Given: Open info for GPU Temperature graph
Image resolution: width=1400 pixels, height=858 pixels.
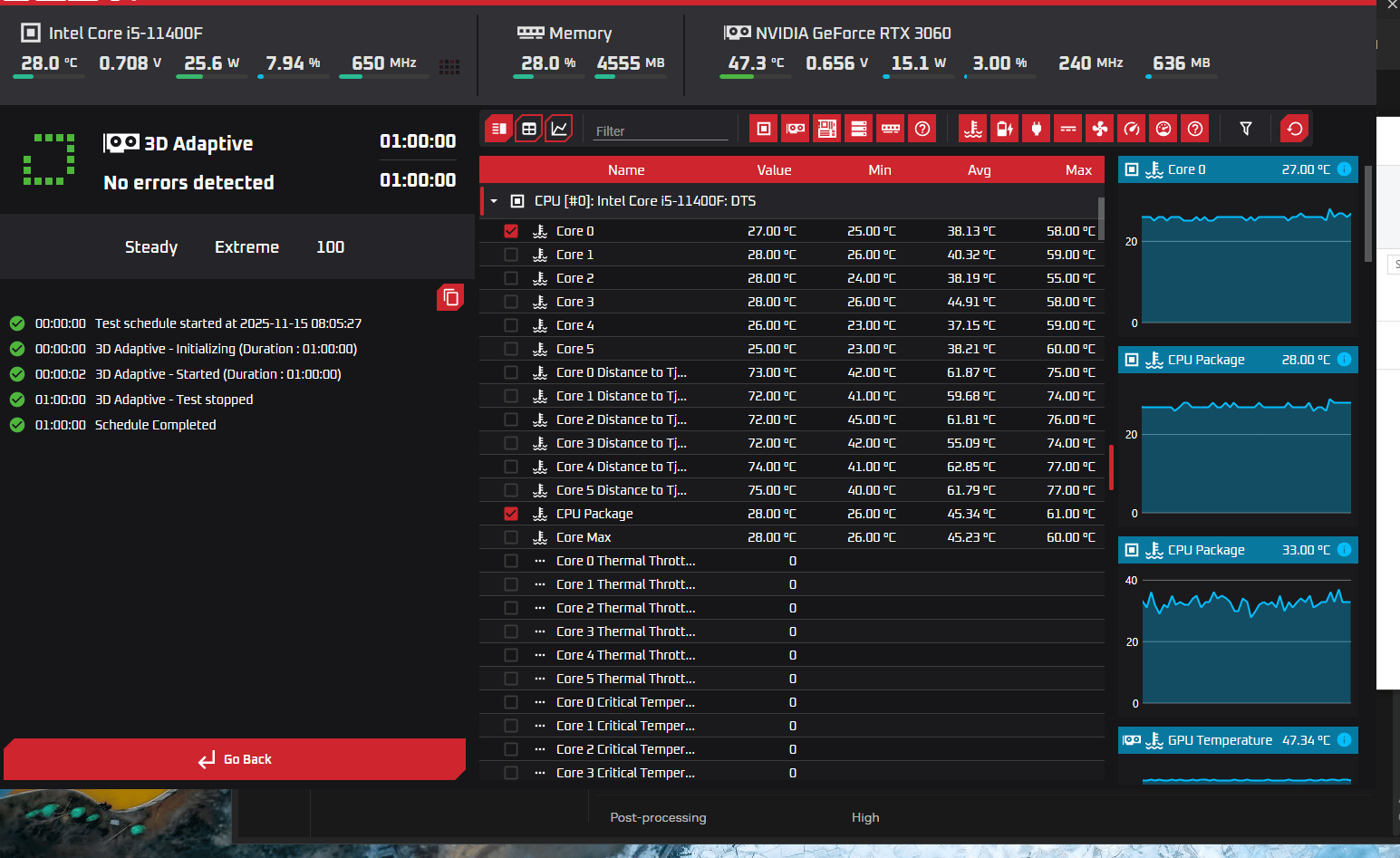Looking at the screenshot, I should tap(1344, 740).
